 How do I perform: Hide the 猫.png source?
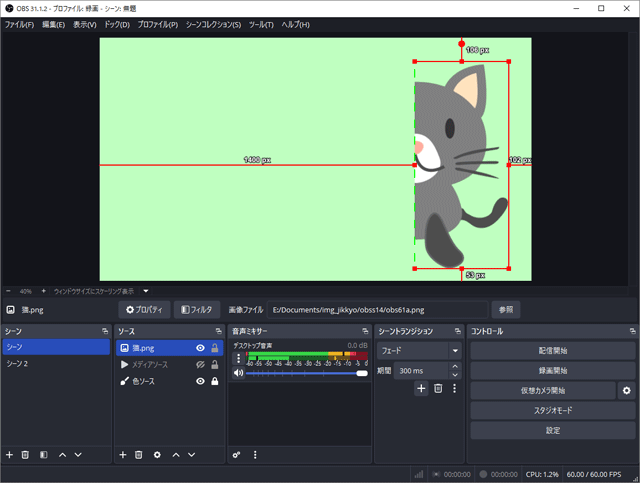(200, 348)
